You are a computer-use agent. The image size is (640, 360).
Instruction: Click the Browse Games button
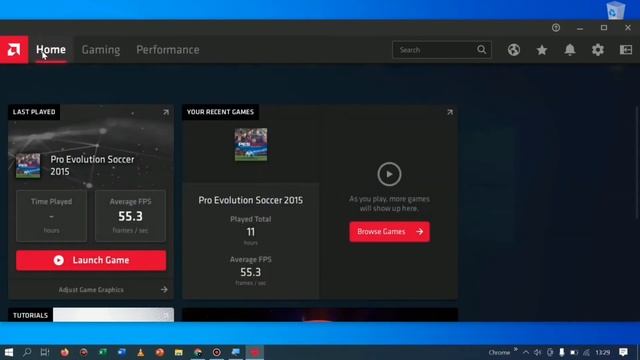coord(389,232)
